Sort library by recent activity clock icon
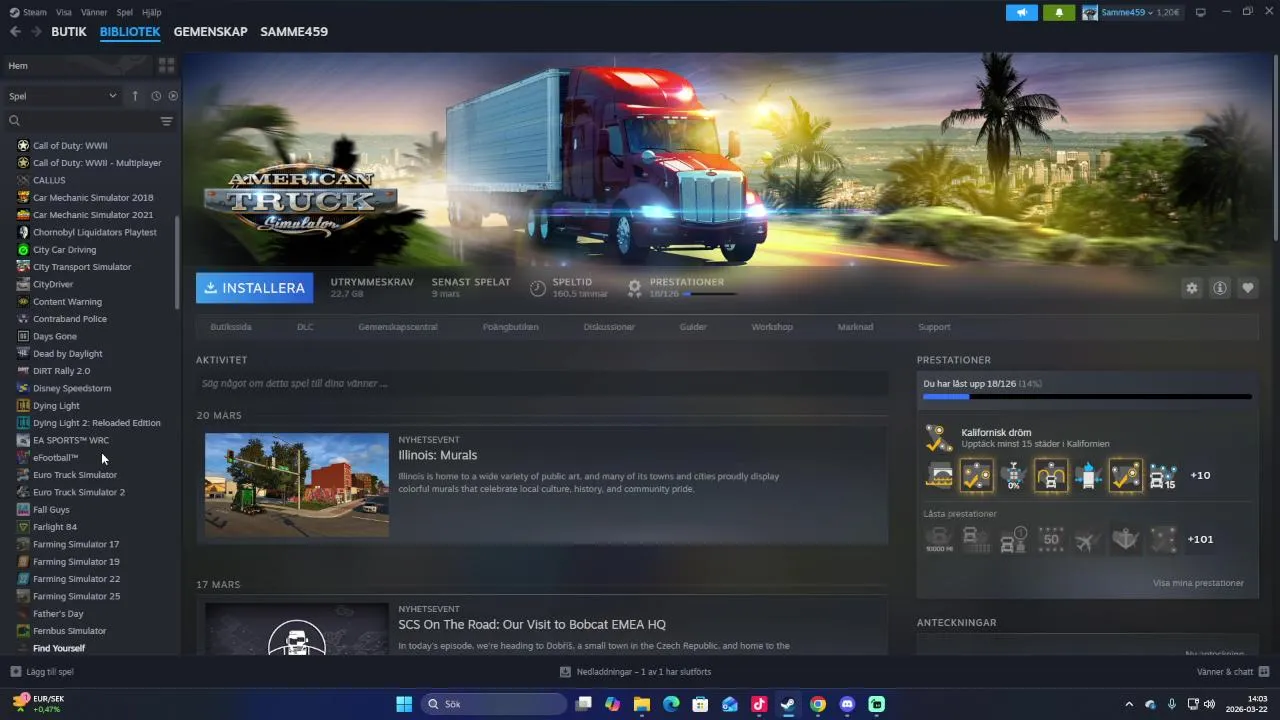 [156, 96]
